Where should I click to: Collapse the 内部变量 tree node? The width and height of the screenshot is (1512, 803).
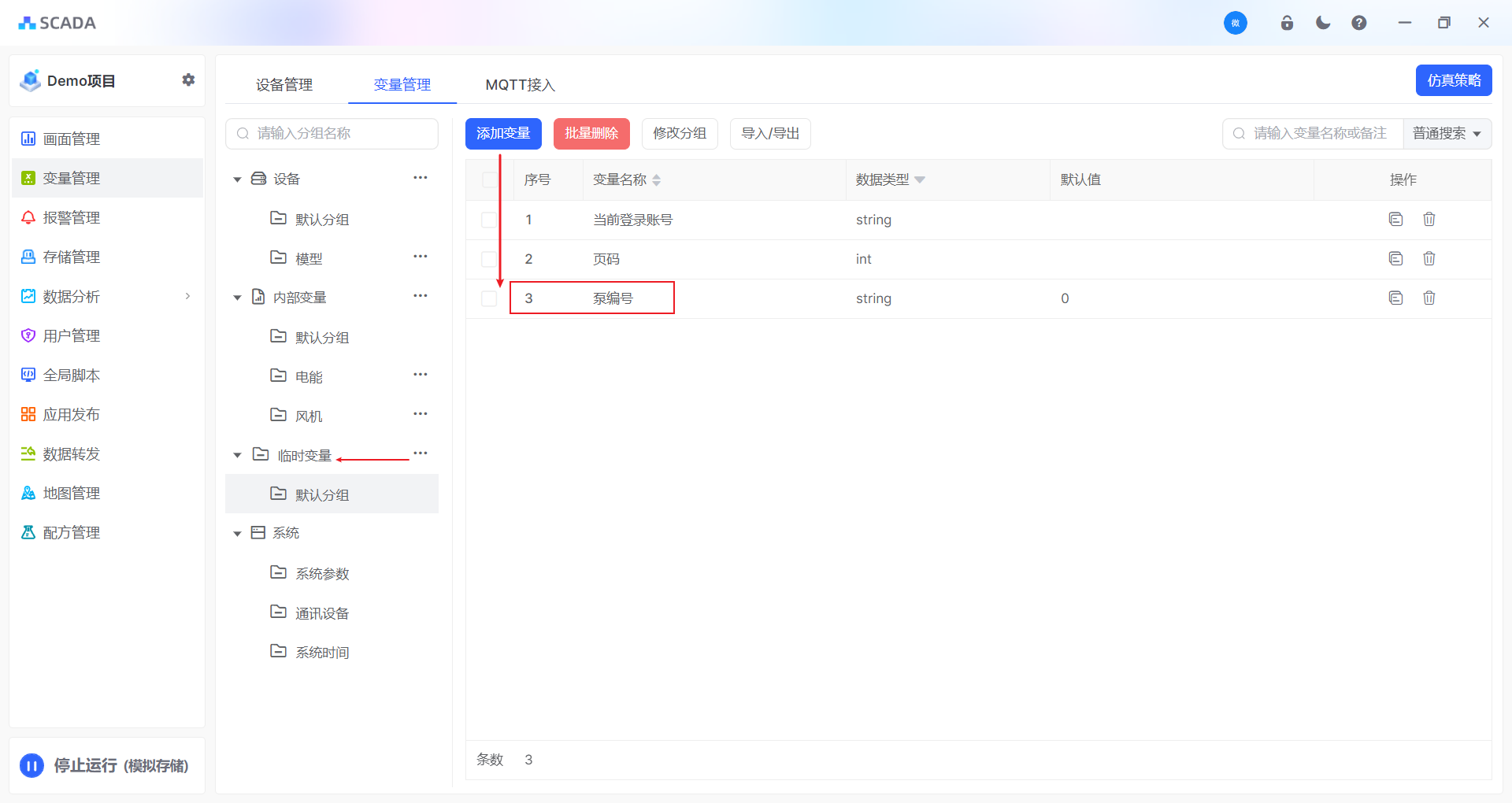(237, 298)
